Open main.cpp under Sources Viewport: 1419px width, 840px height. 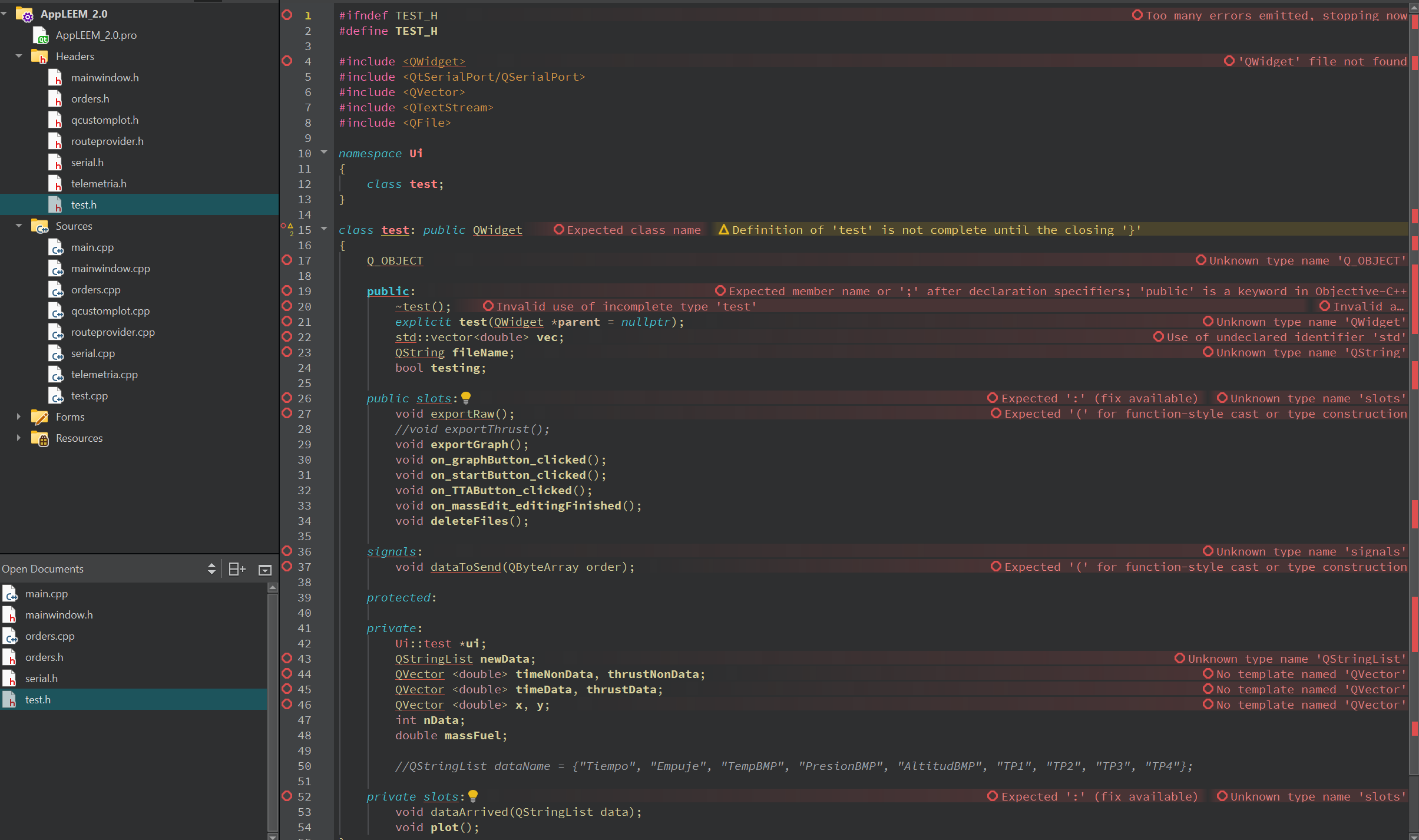[x=92, y=247]
